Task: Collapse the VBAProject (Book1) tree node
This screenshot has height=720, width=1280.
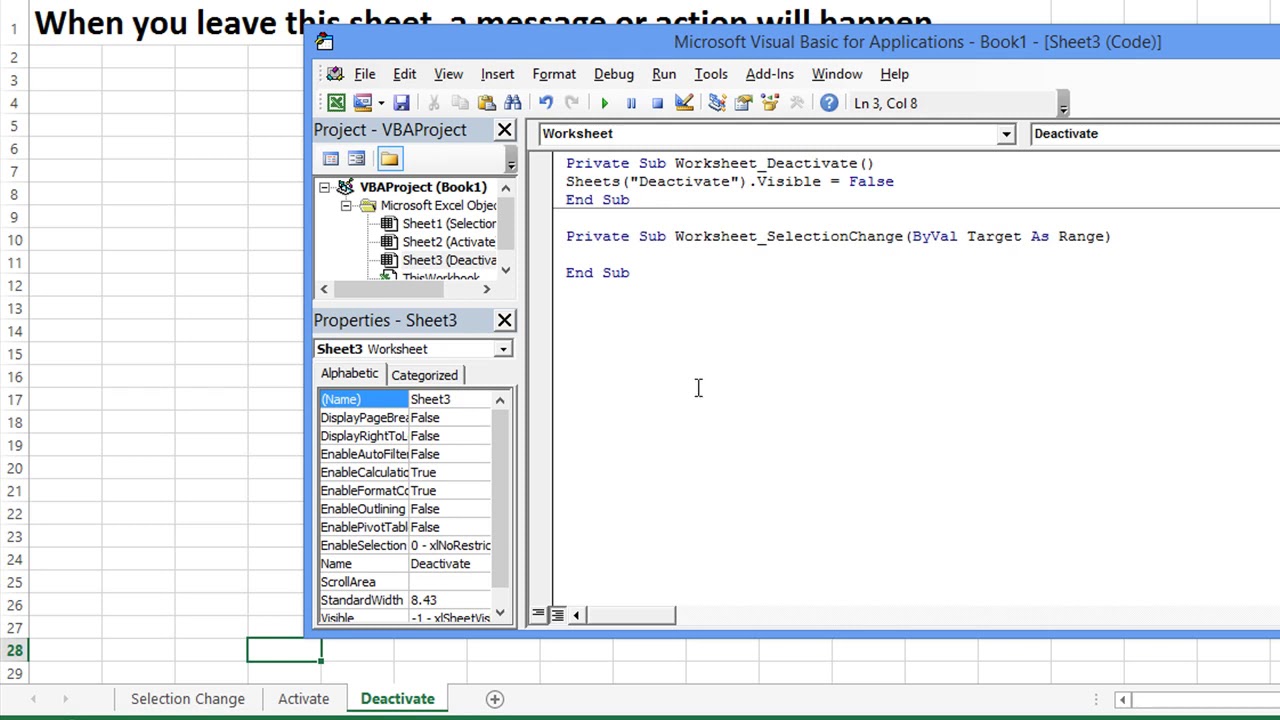Action: tap(324, 187)
